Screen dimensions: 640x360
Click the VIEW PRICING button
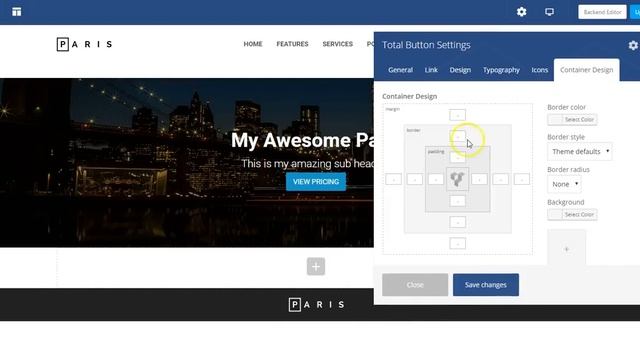pos(316,182)
